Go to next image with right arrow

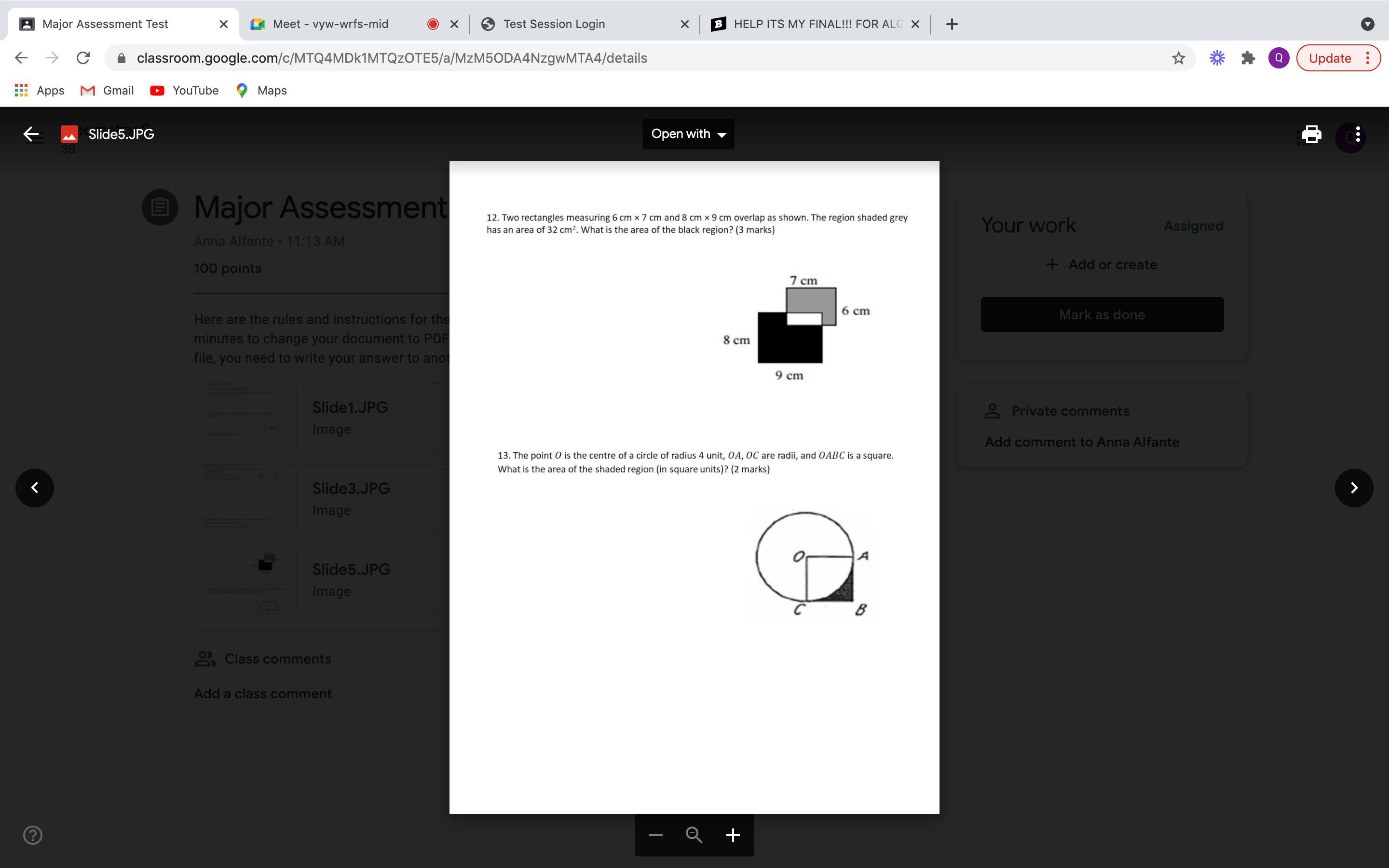pos(1354,488)
